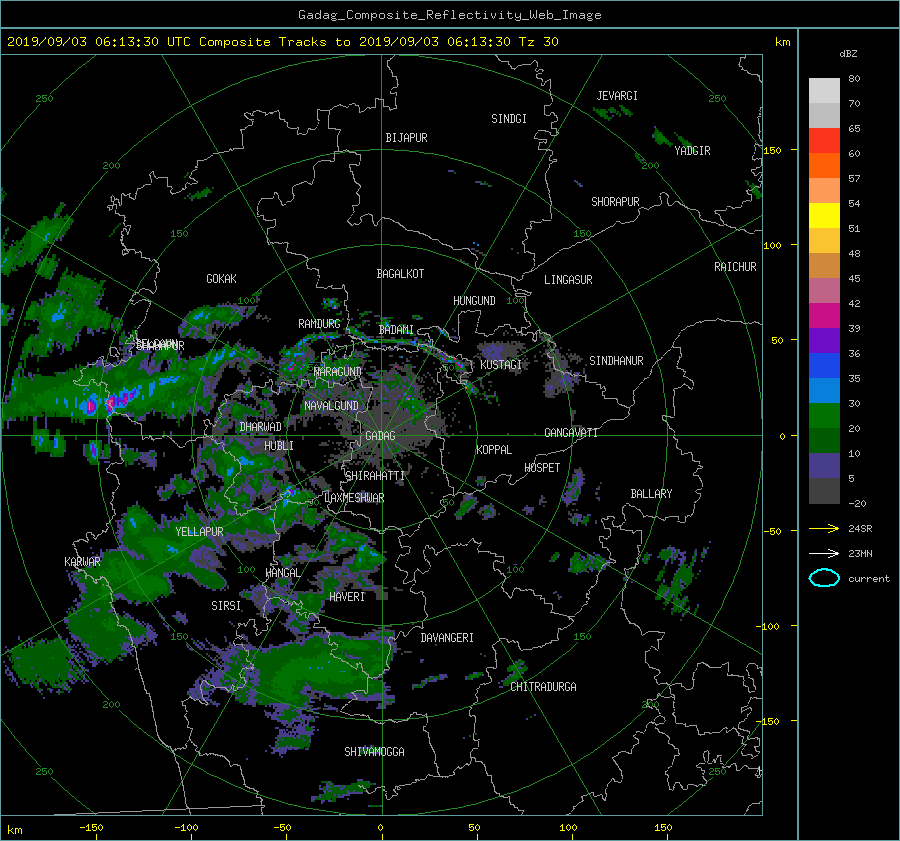This screenshot has height=841, width=900.
Task: Click the HAVERI city label
Action: pyautogui.click(x=347, y=597)
